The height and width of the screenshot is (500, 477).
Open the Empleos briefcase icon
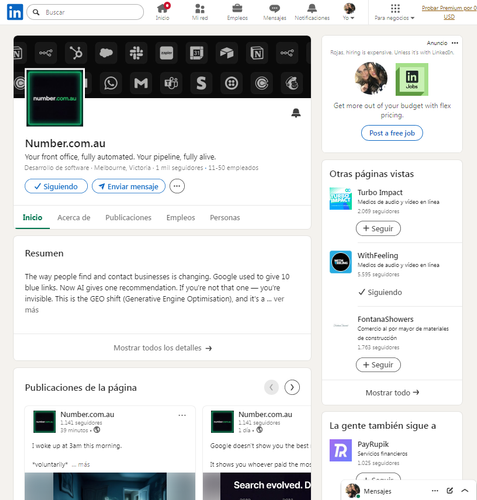pyautogui.click(x=237, y=12)
